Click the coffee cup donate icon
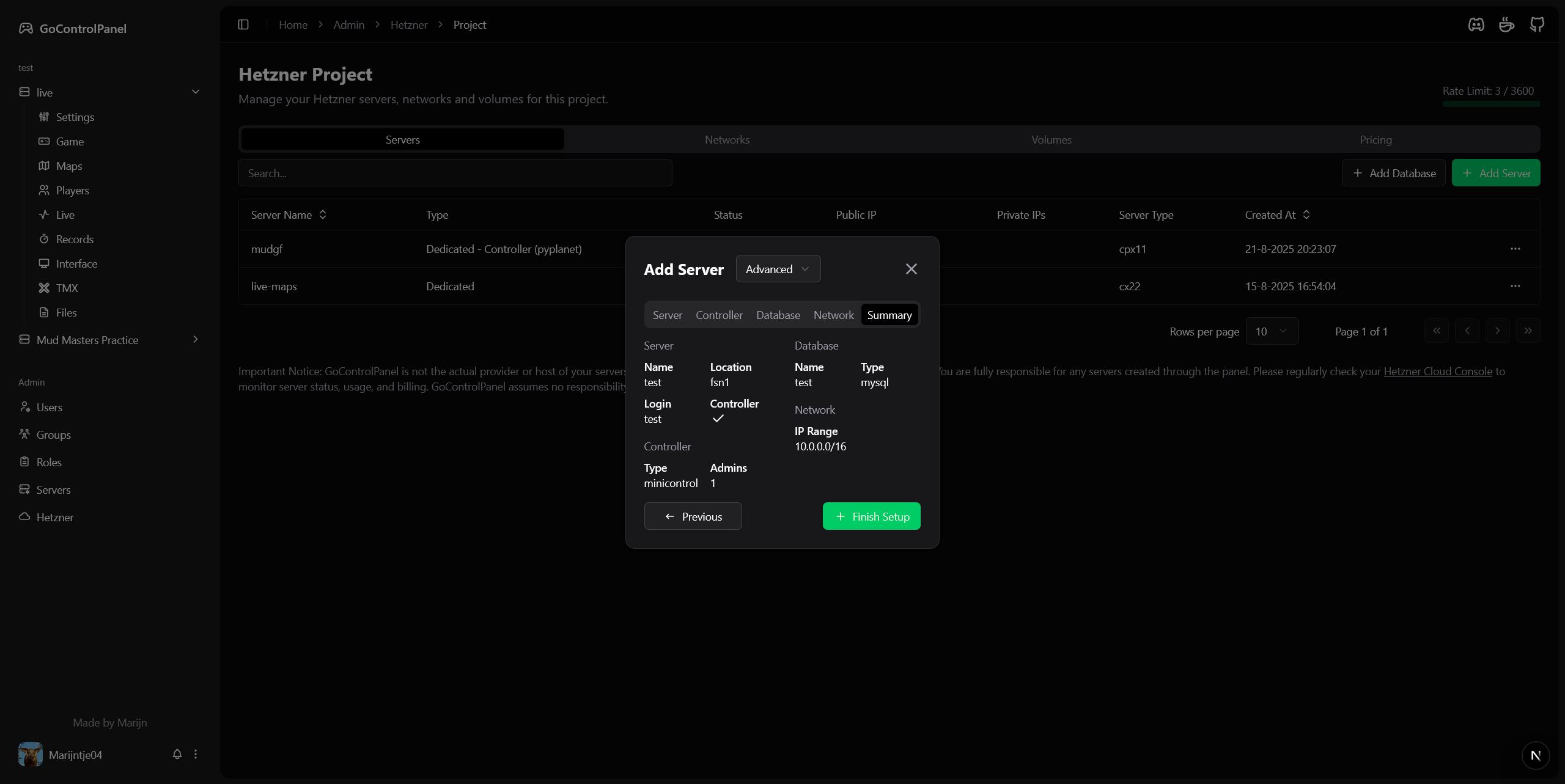 (x=1506, y=24)
